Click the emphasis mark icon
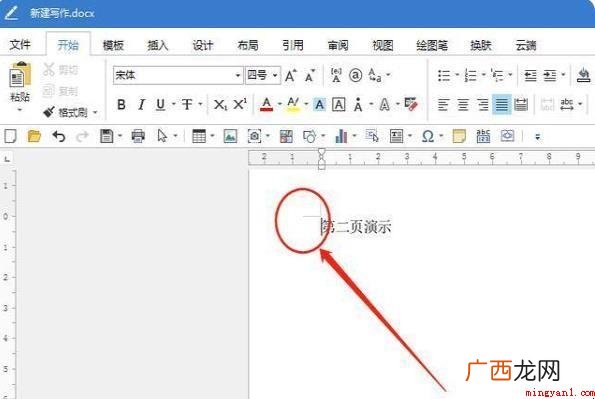 tap(358, 104)
